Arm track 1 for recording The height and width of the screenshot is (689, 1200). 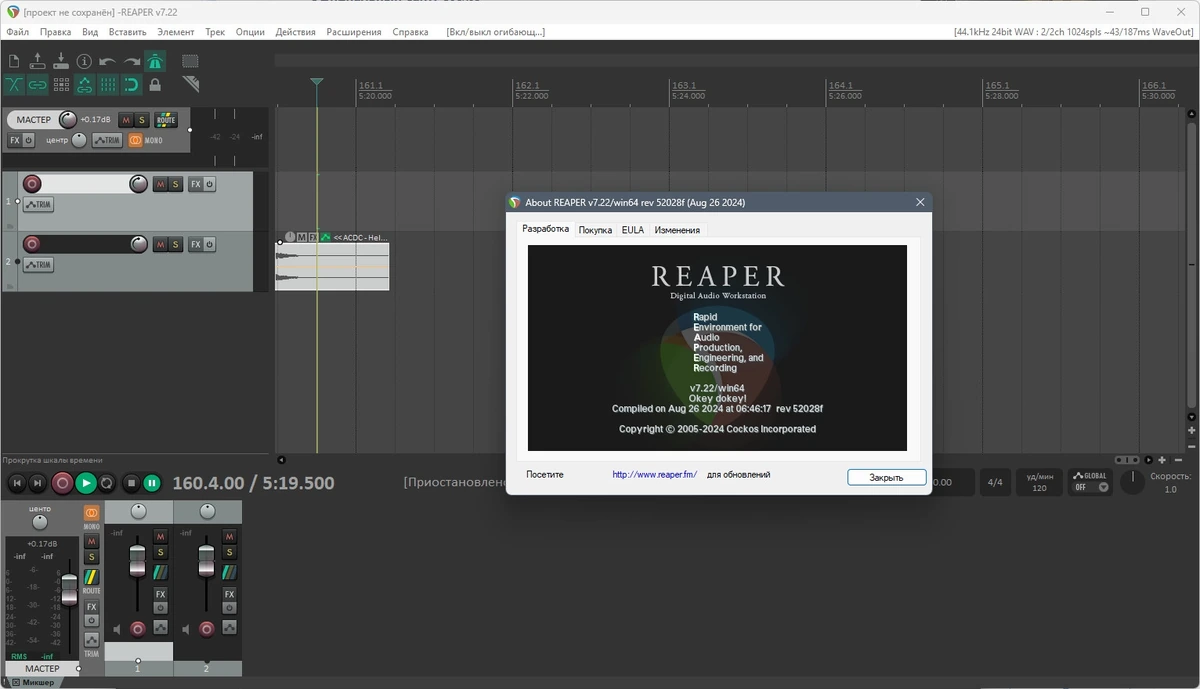32,184
